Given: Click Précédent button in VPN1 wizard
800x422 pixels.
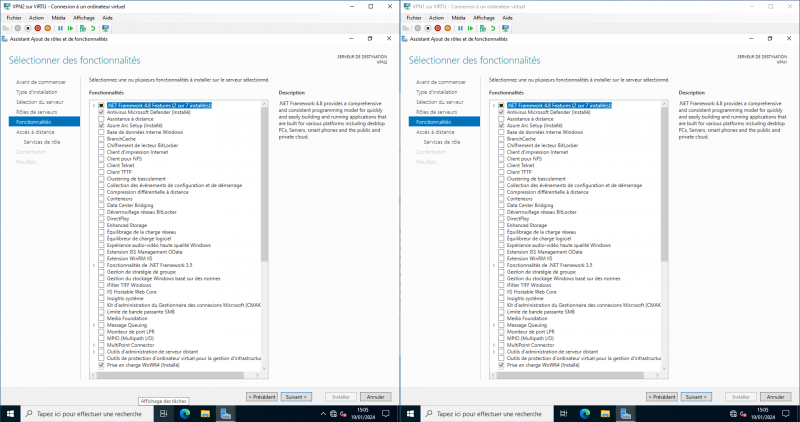Looking at the screenshot, I should coord(662,397).
